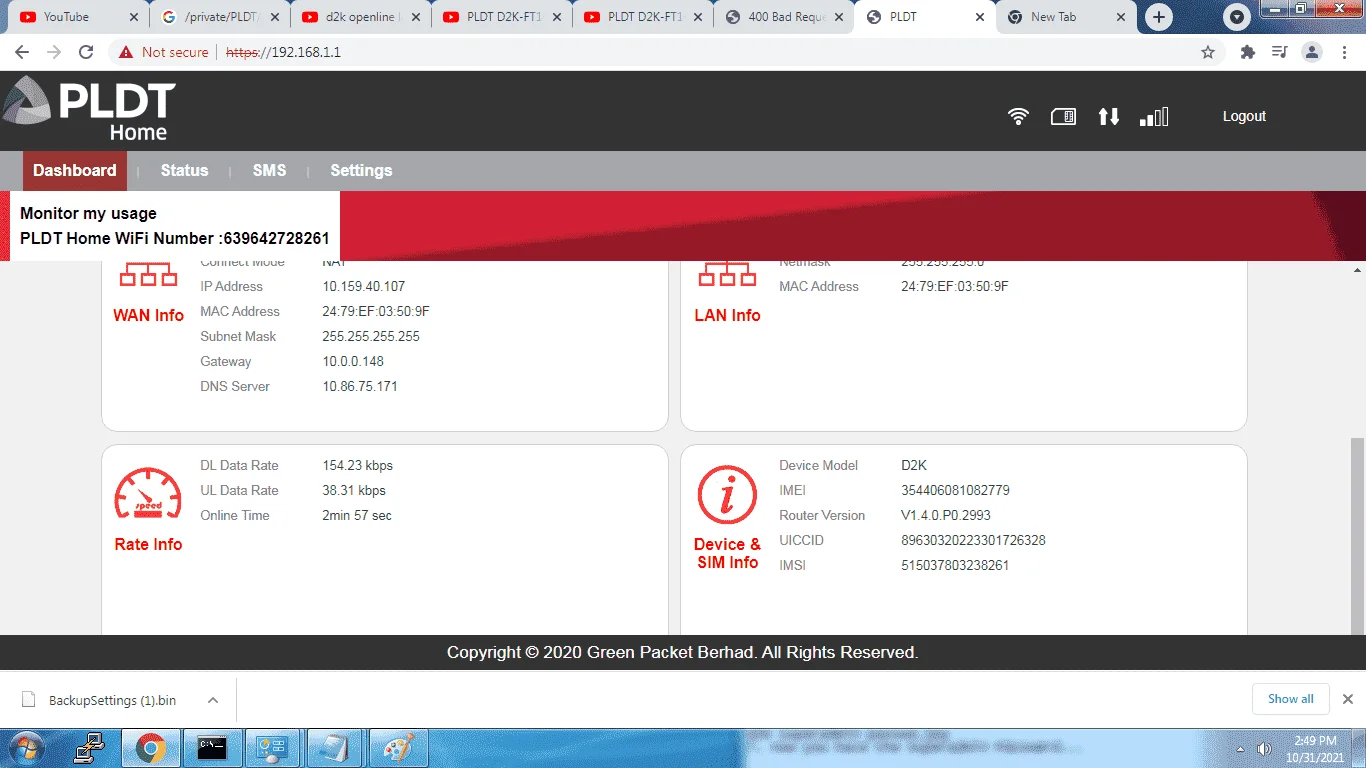The width and height of the screenshot is (1366, 768).
Task: Open the control panel taskbar icon
Action: pos(273,748)
